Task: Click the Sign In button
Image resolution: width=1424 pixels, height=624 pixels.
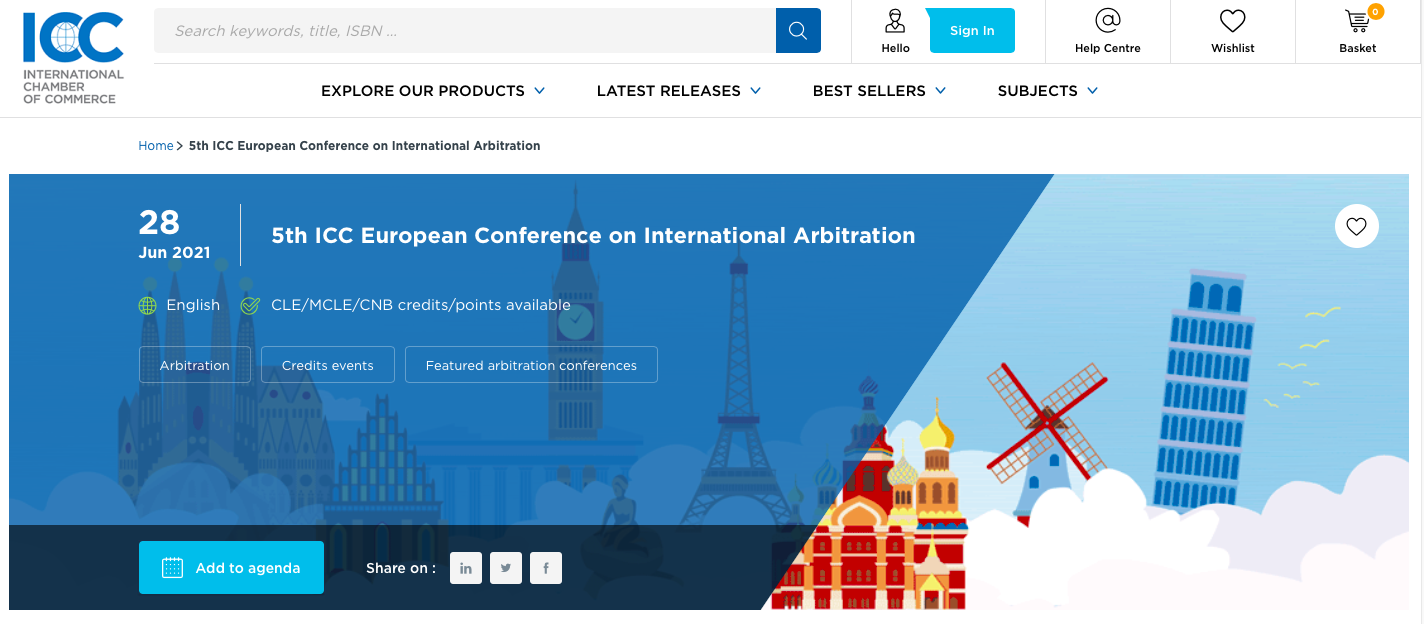Action: click(x=972, y=31)
